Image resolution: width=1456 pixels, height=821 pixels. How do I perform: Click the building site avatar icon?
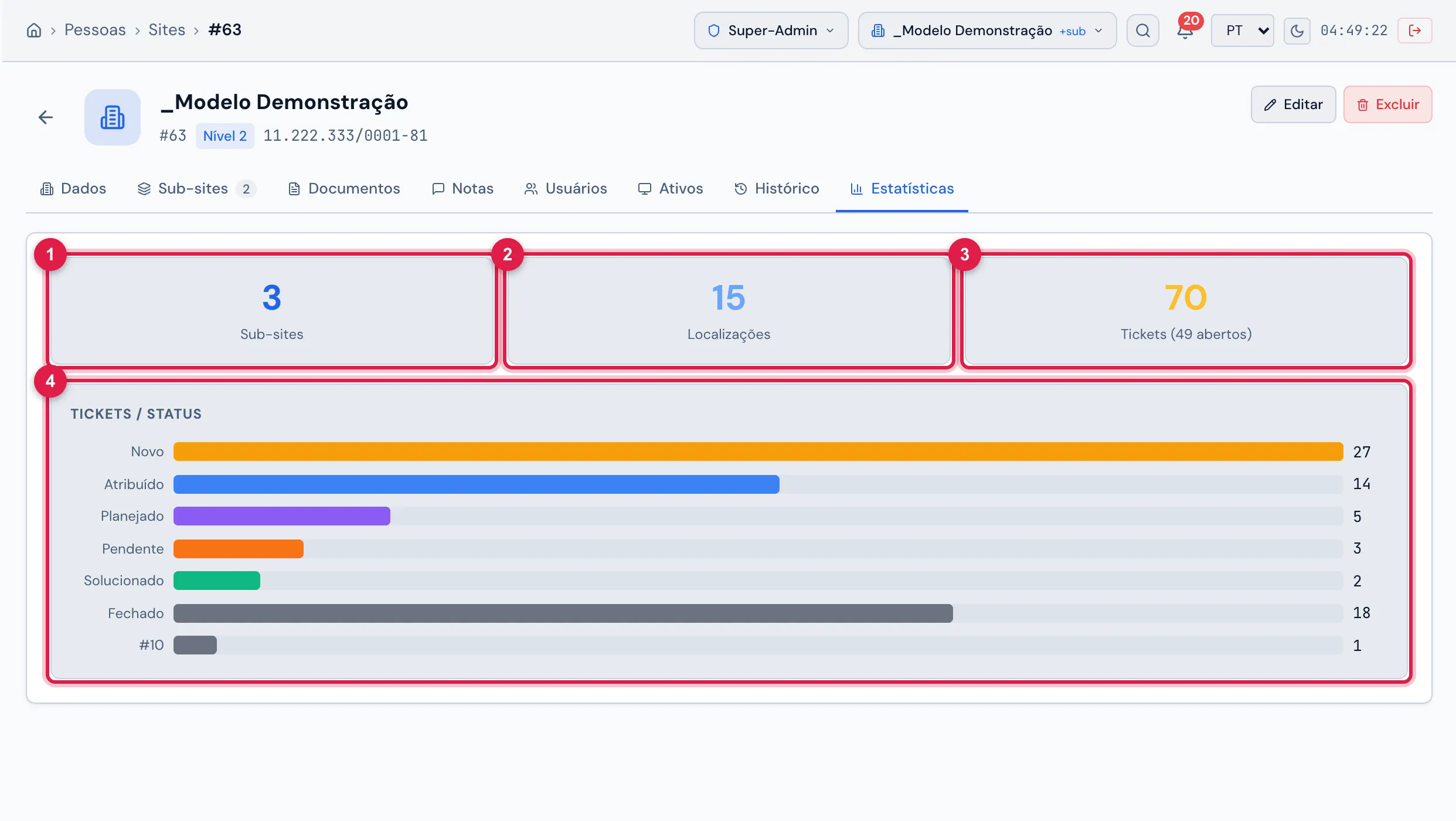pyautogui.click(x=113, y=117)
